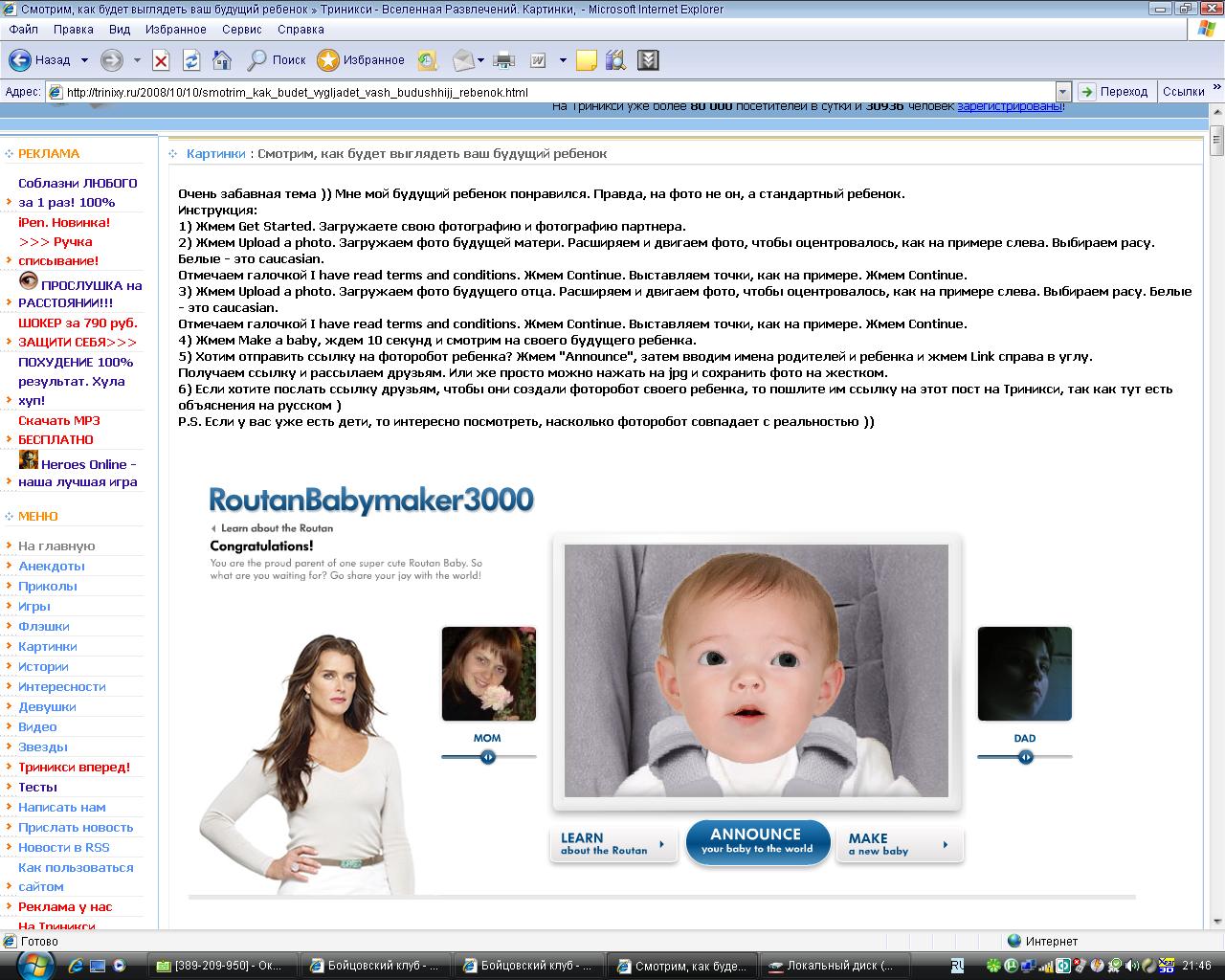The image size is (1225, 980).
Task: Expand the Mail button dropdown arrow
Action: [480, 60]
